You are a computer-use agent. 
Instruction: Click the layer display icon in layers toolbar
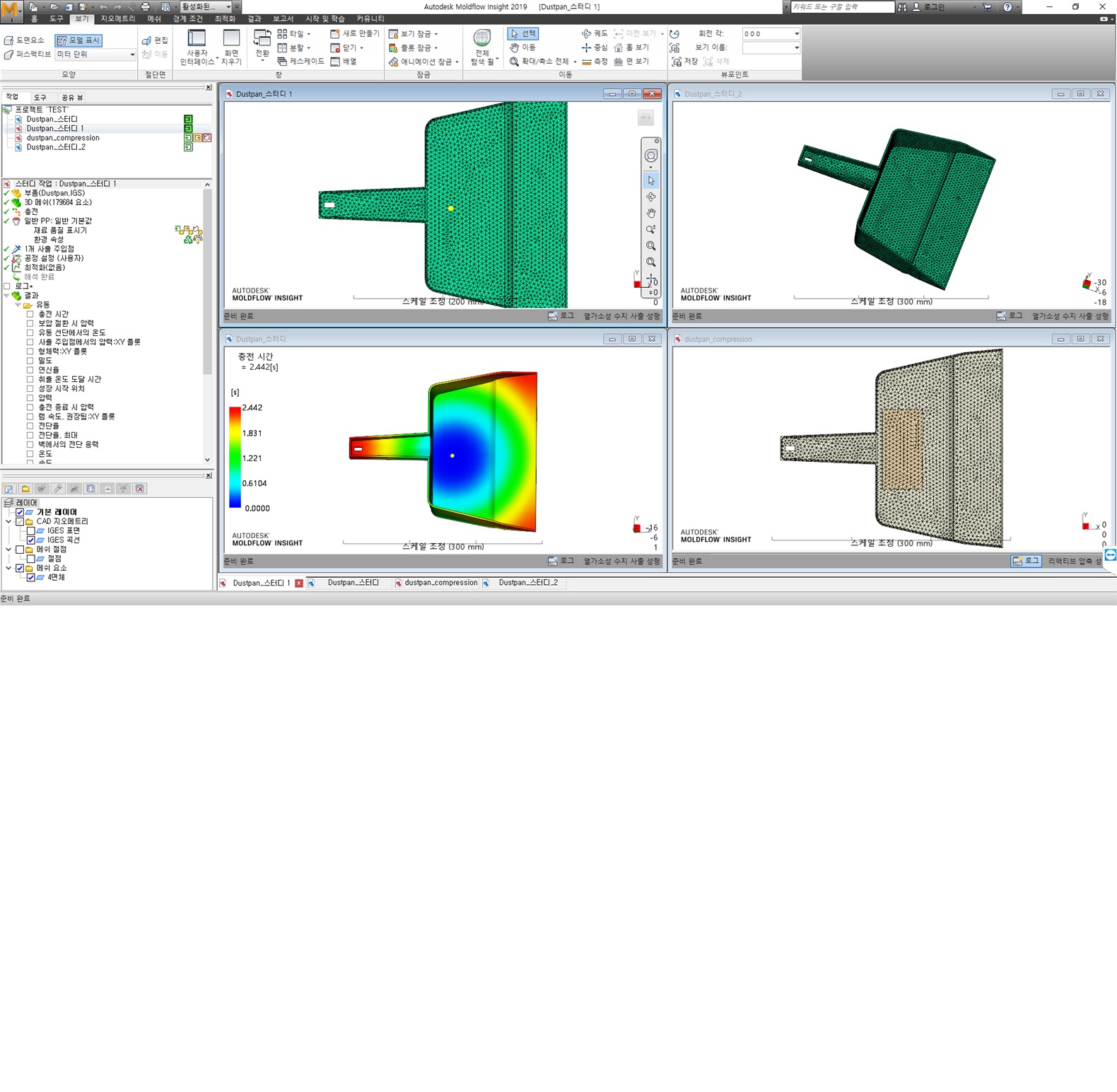90,489
